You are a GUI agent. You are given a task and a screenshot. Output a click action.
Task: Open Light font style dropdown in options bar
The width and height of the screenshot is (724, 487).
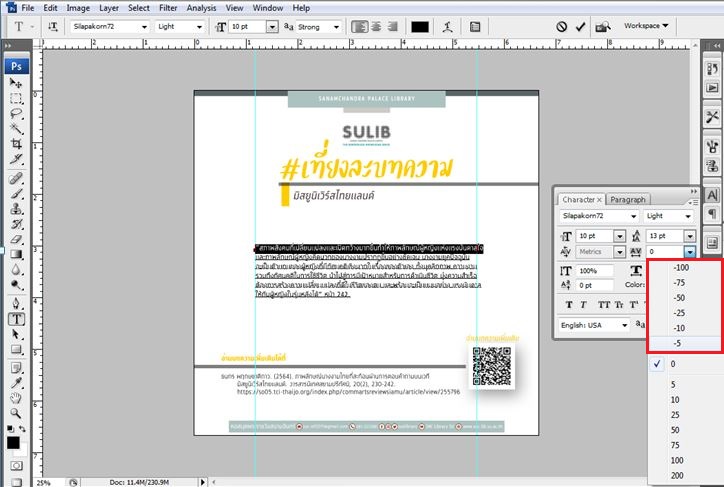pyautogui.click(x=199, y=27)
